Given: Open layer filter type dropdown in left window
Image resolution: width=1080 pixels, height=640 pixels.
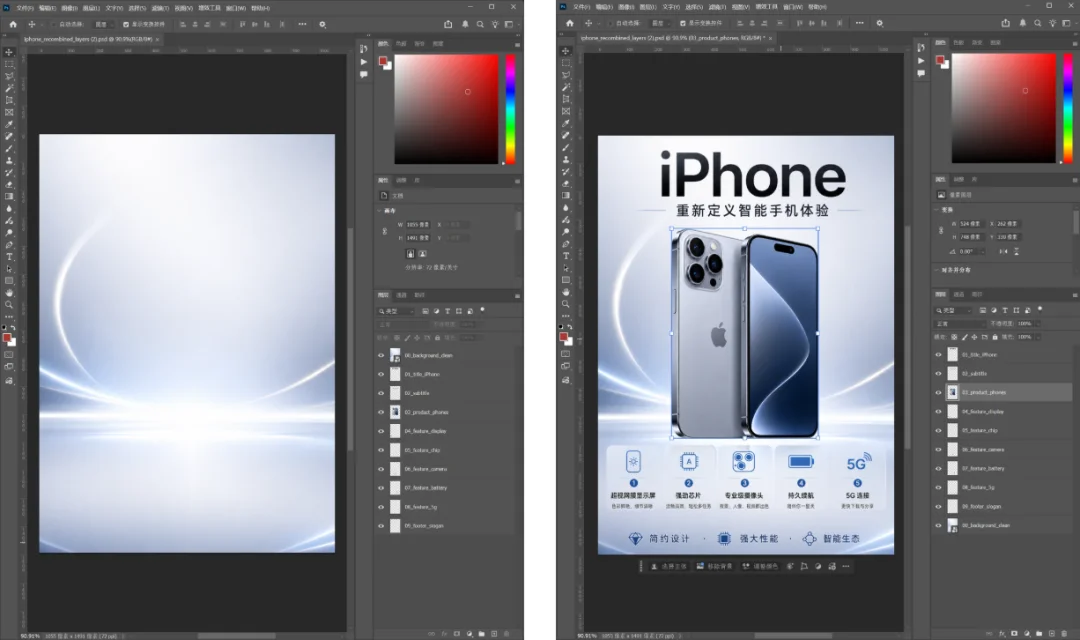Looking at the screenshot, I should click(397, 311).
